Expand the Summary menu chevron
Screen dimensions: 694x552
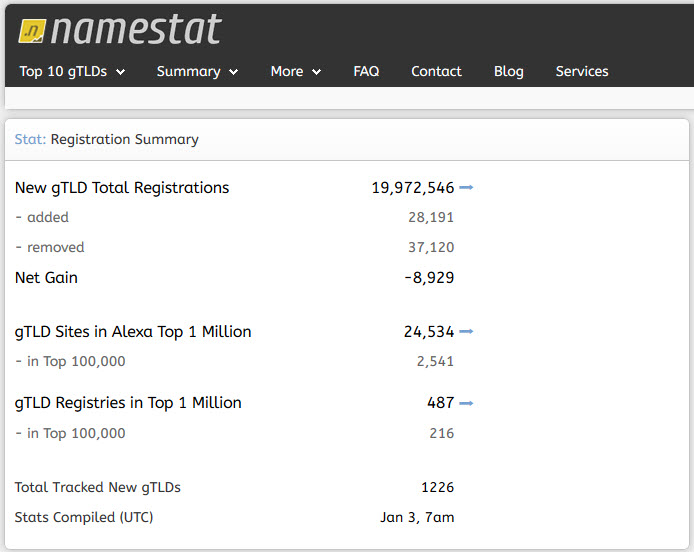(x=234, y=72)
